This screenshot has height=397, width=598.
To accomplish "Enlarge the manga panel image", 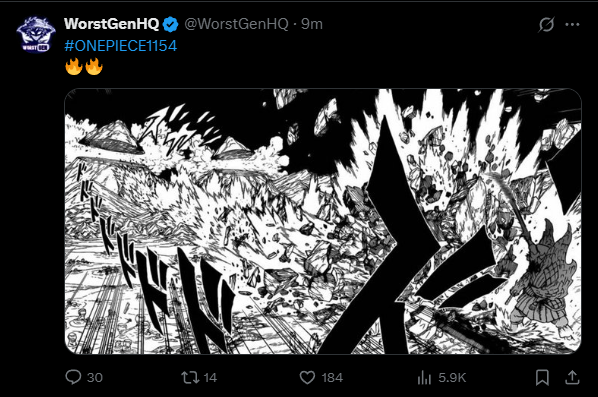I will coord(323,221).
